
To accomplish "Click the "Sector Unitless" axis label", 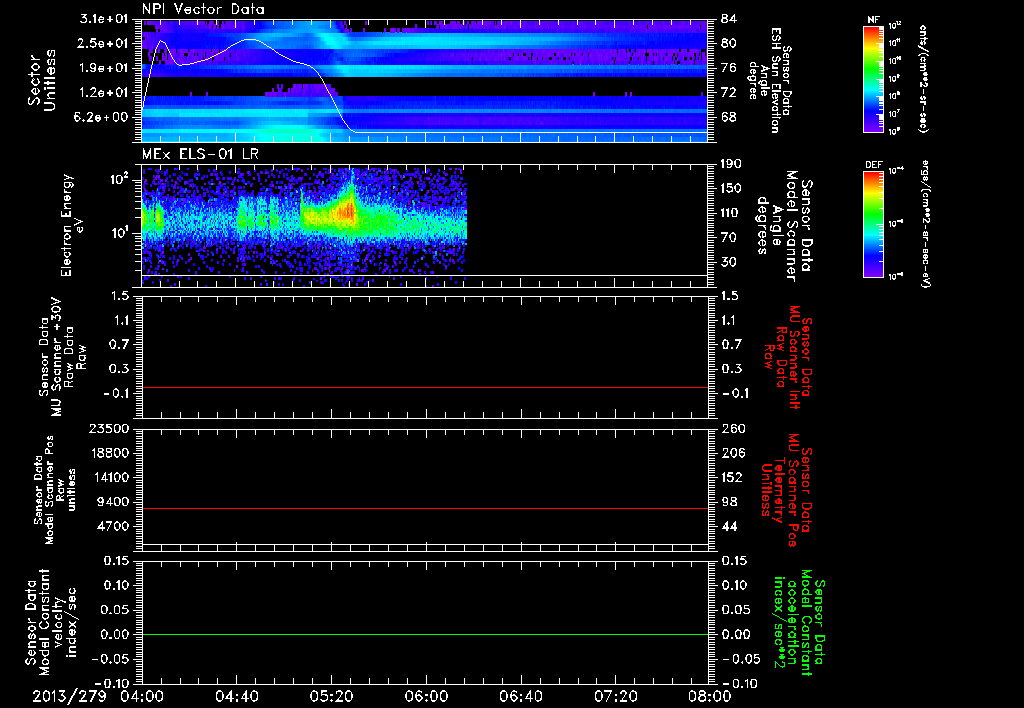I will (x=42, y=80).
